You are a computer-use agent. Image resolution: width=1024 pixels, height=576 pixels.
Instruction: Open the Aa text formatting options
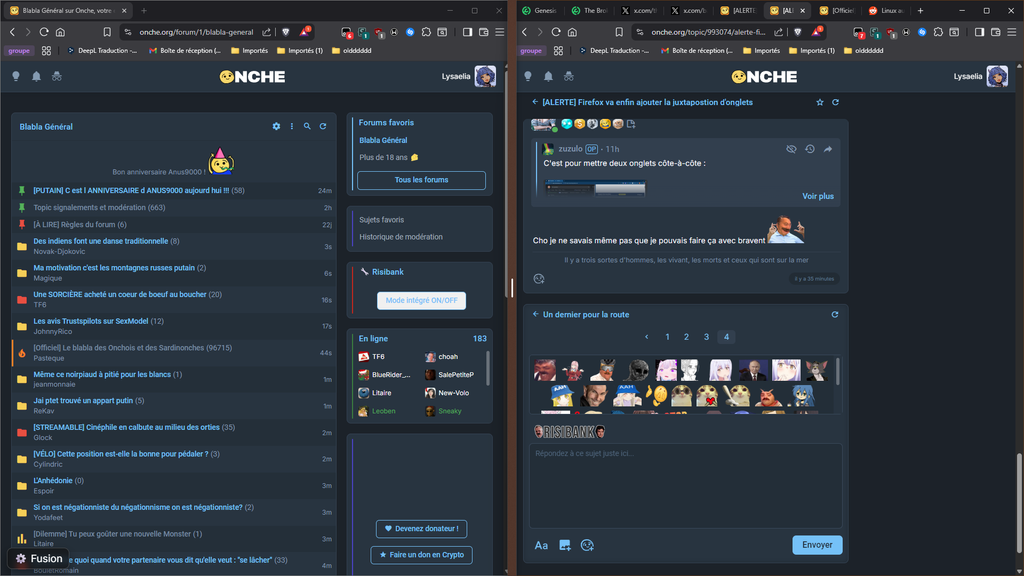[x=541, y=545]
